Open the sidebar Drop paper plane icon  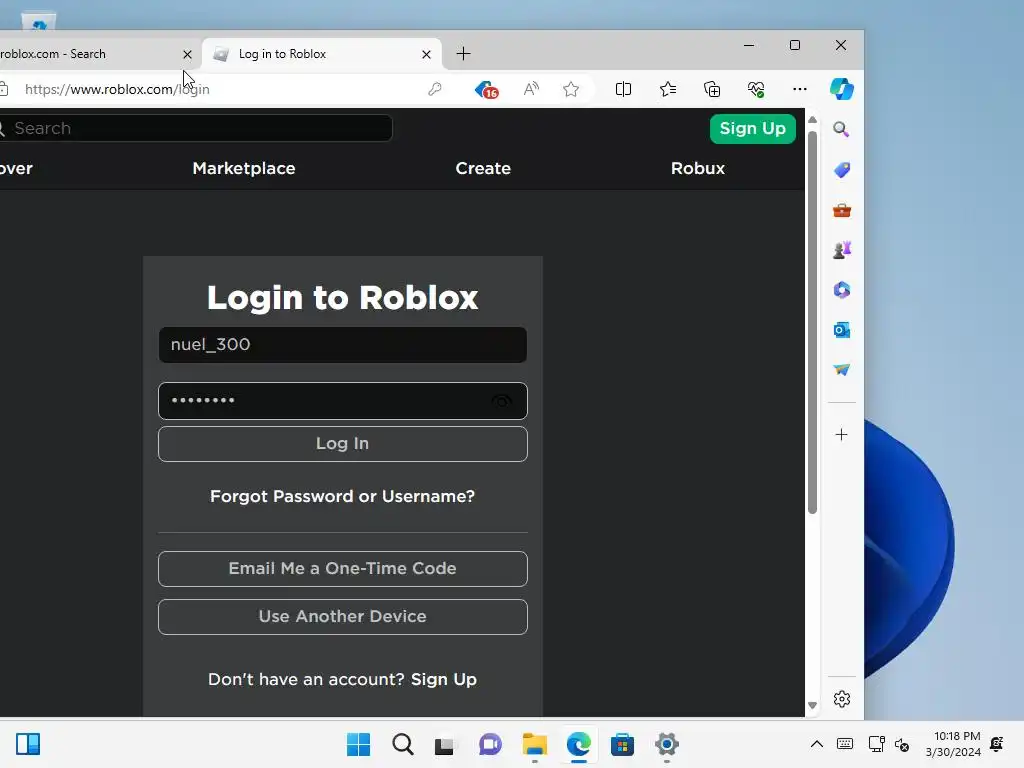(842, 370)
